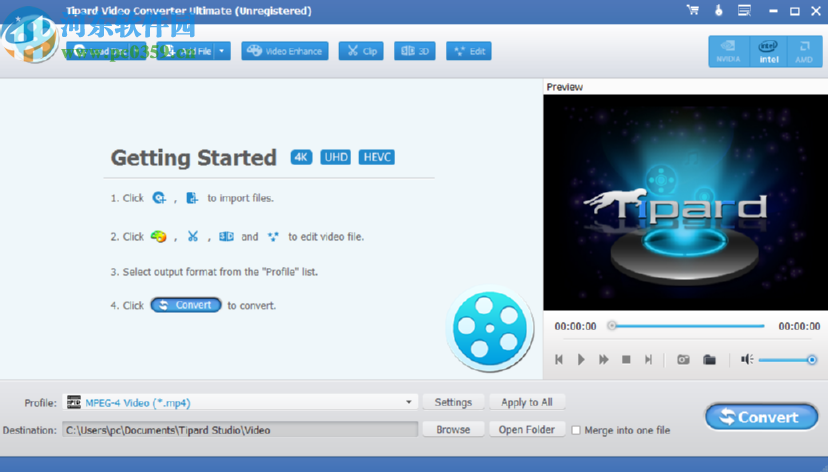Image resolution: width=828 pixels, height=472 pixels.
Task: Play the preview video
Action: coord(581,360)
